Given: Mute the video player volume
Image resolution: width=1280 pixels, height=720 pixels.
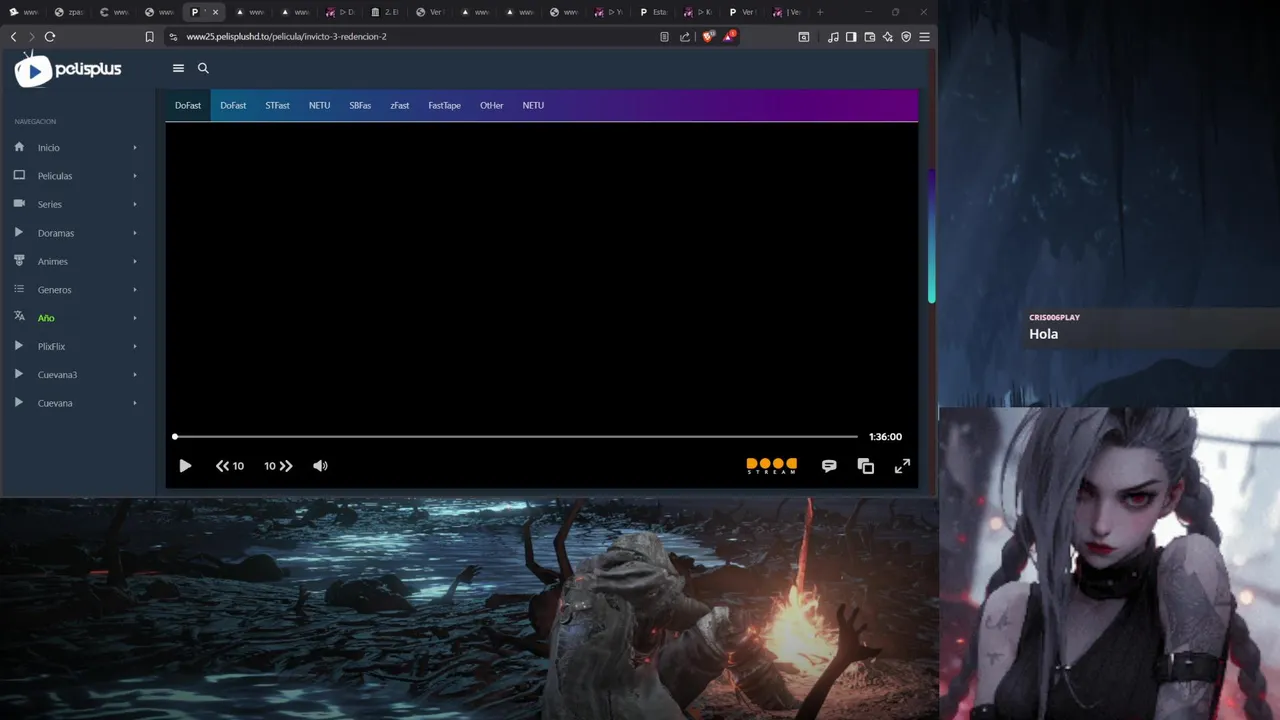Looking at the screenshot, I should click(x=320, y=466).
